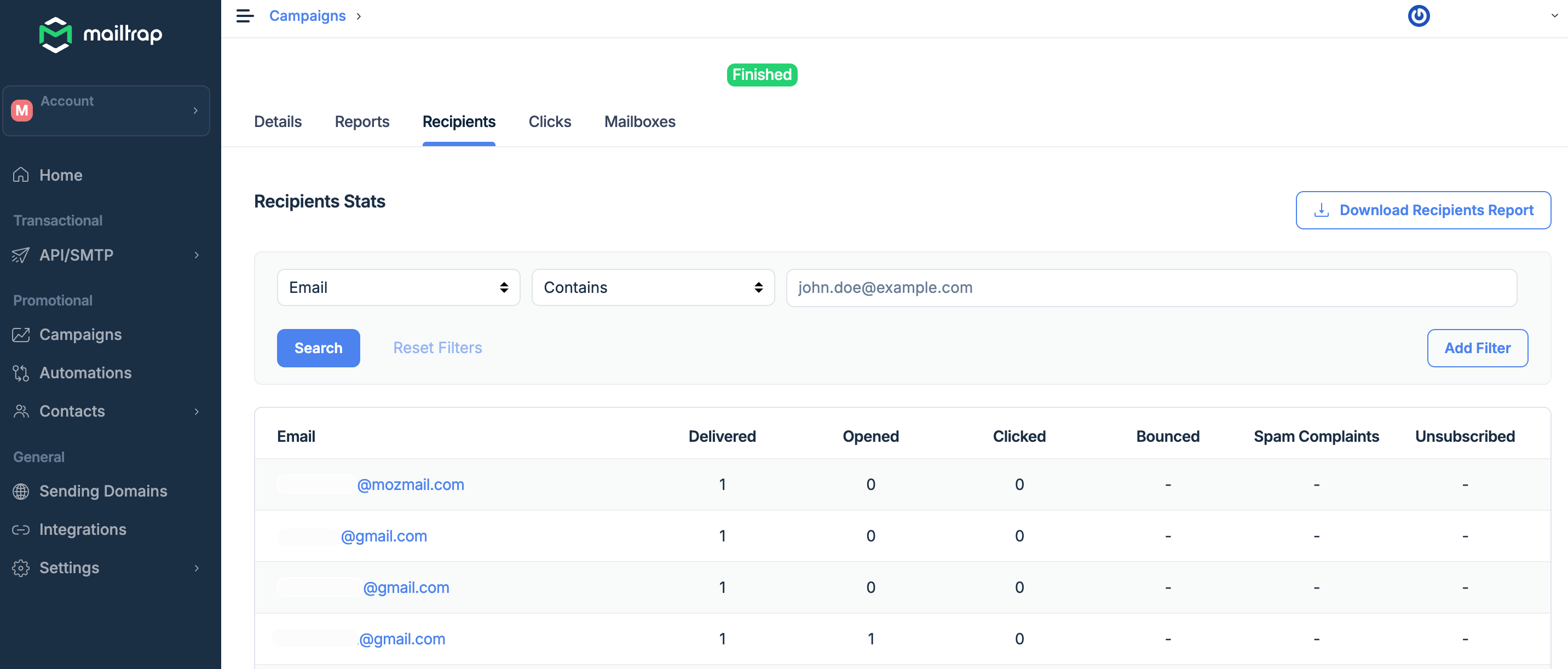Open Sending Domains page
The width and height of the screenshot is (1568, 669).
click(103, 491)
